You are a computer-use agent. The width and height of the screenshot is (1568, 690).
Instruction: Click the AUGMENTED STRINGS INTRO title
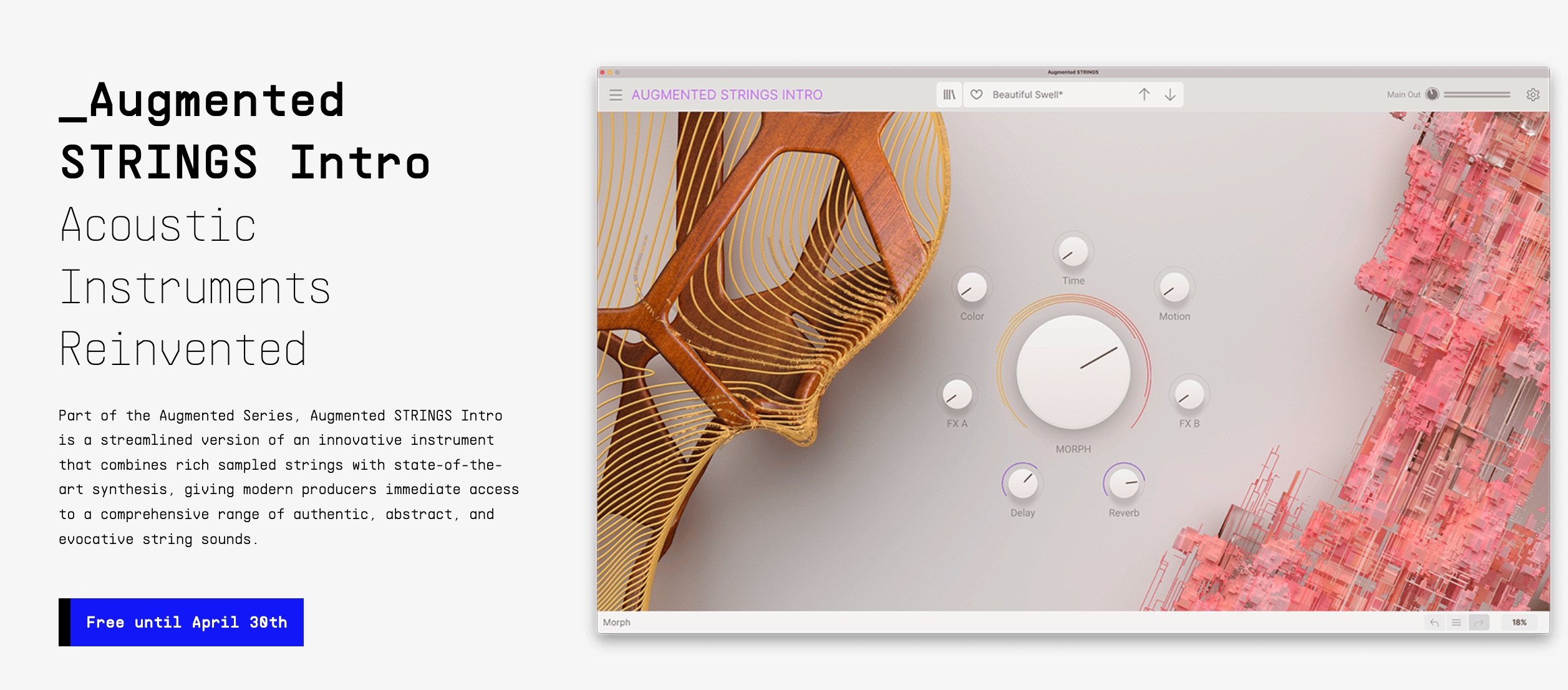tap(727, 94)
